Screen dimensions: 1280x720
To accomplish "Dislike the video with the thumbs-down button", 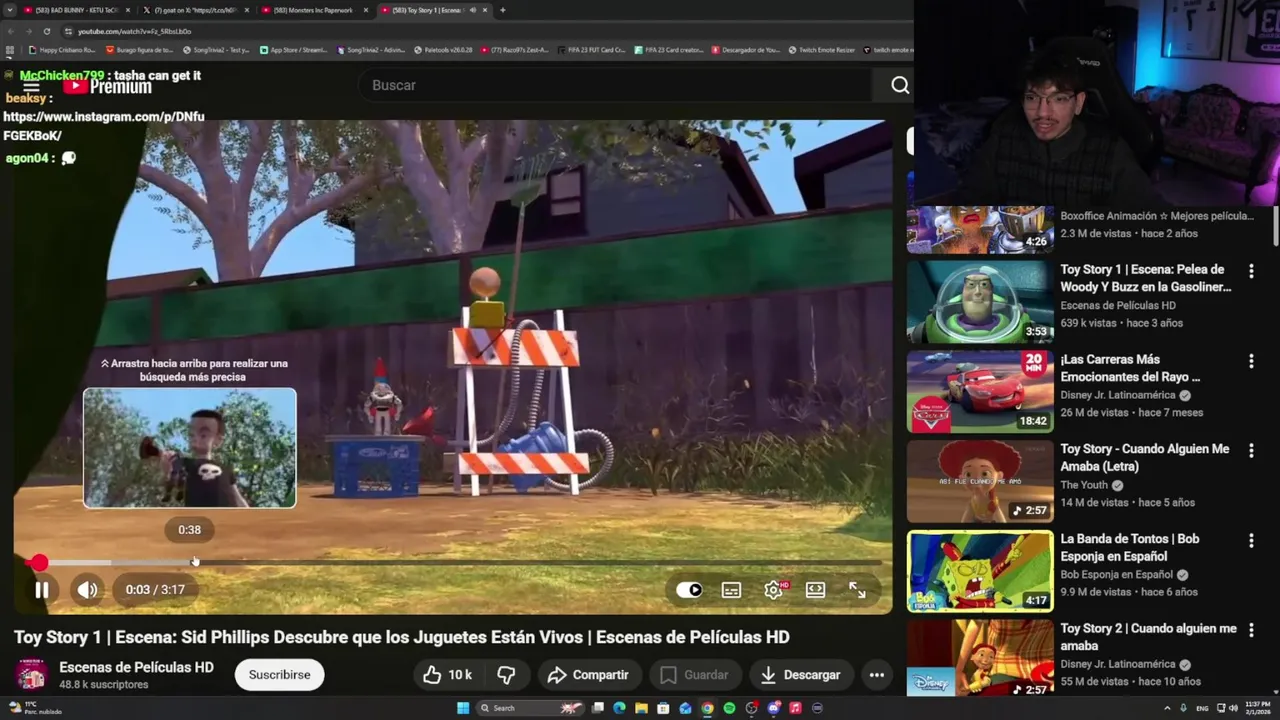I will 507,675.
